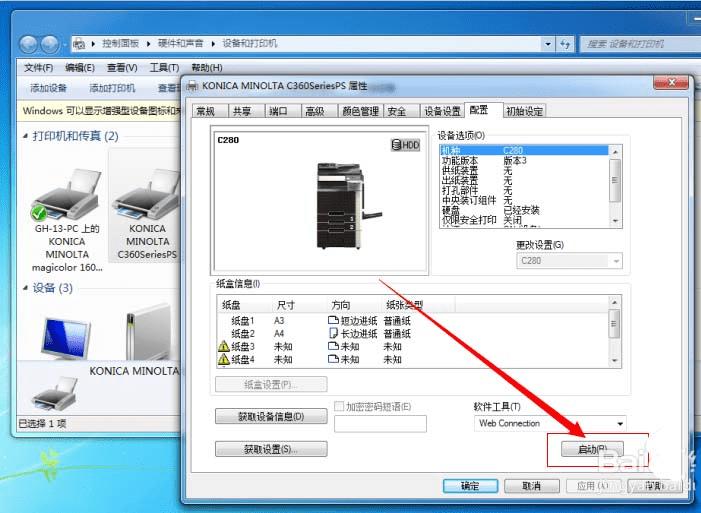Collapse the 设备 (3) group
The image size is (701, 513).
(25, 288)
